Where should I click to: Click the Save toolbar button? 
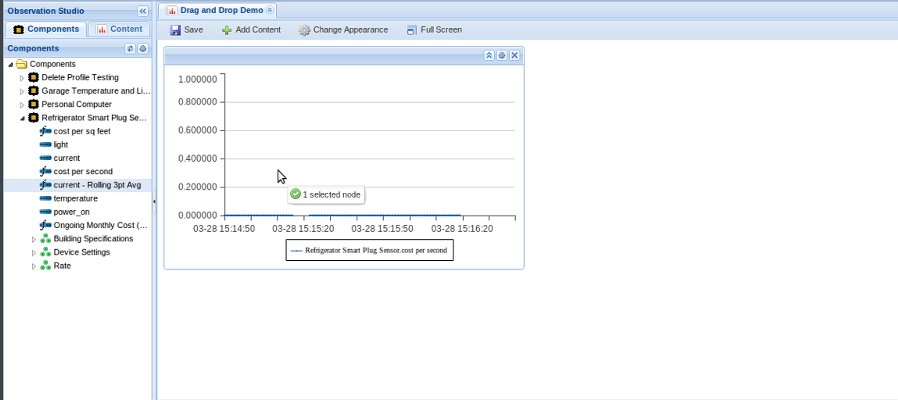[x=187, y=30]
